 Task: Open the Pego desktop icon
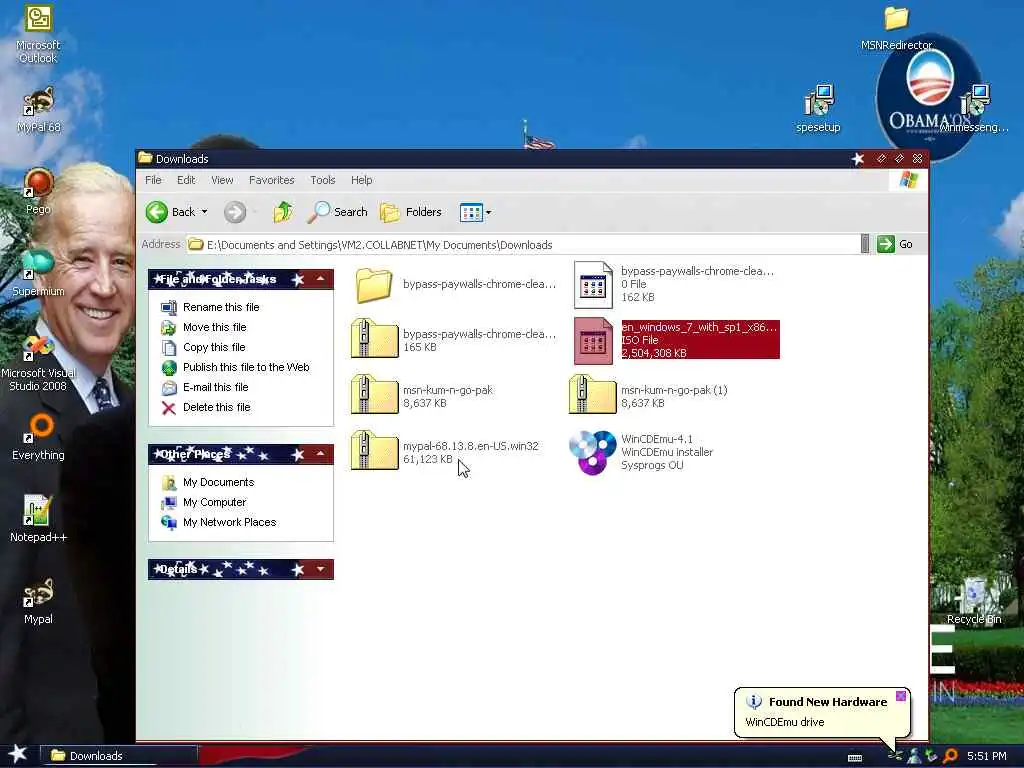click(38, 191)
